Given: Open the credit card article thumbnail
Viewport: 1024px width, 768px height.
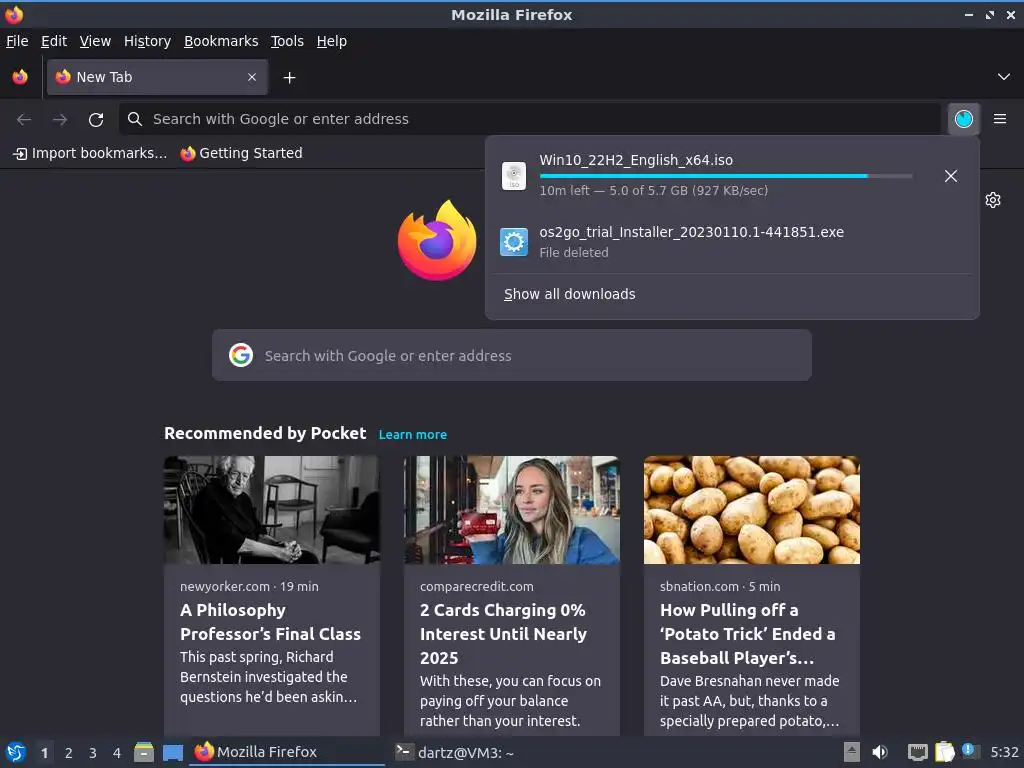Looking at the screenshot, I should tap(511, 510).
